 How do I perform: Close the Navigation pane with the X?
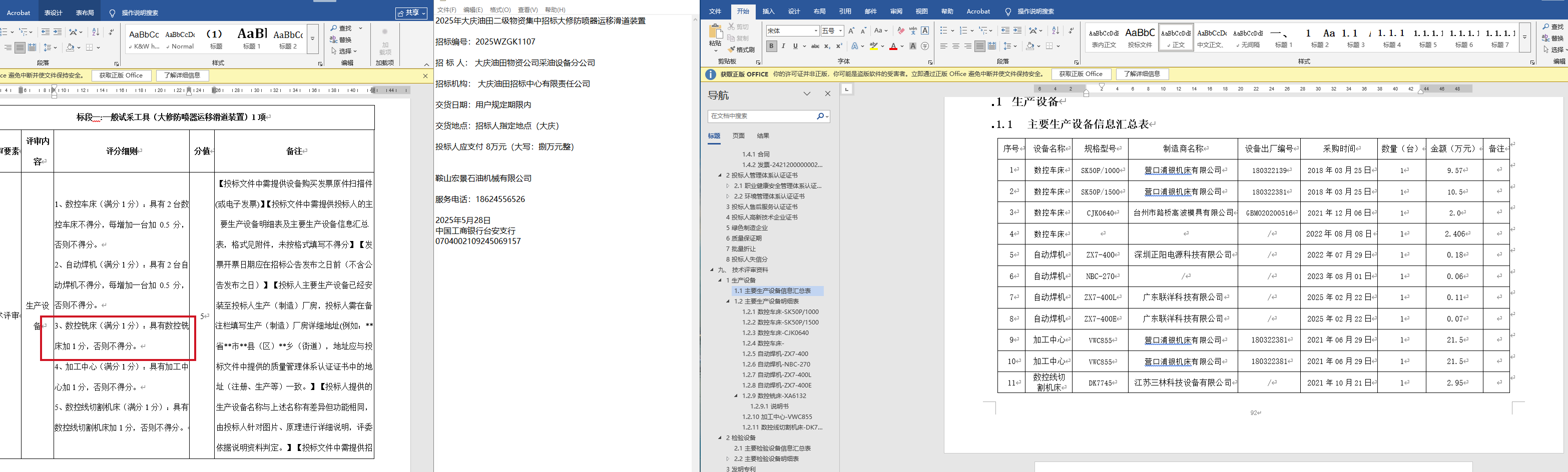[827, 93]
